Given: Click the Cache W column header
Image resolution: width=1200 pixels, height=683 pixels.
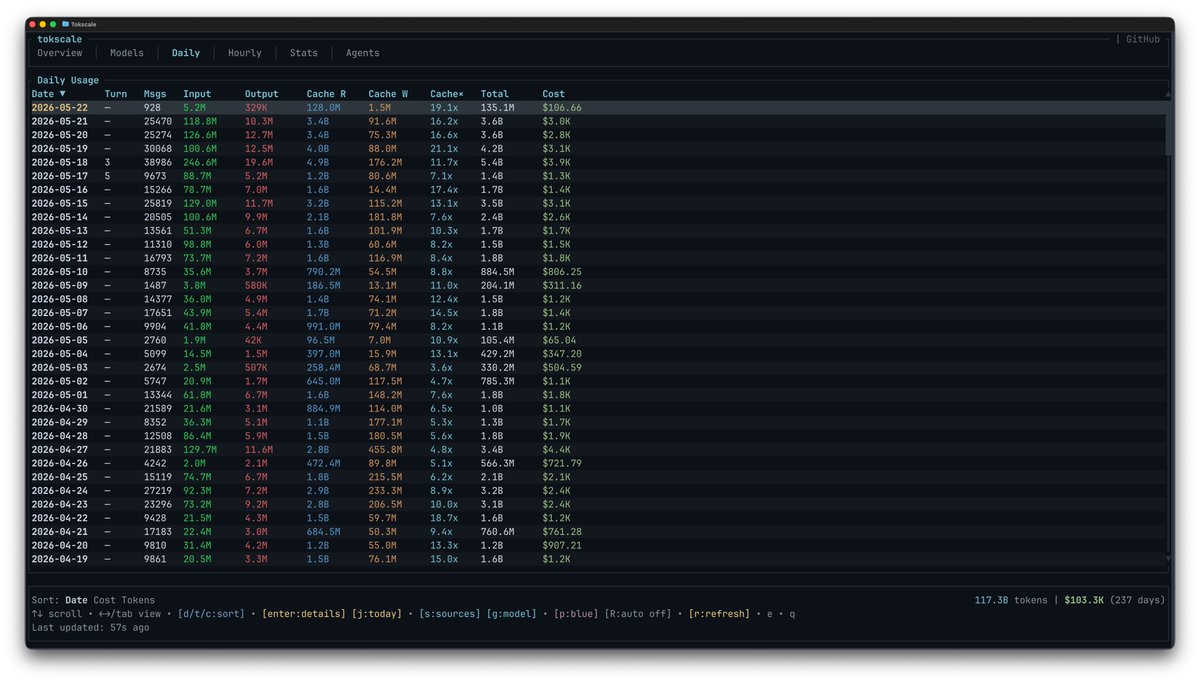Looking at the screenshot, I should pyautogui.click(x=388, y=94).
